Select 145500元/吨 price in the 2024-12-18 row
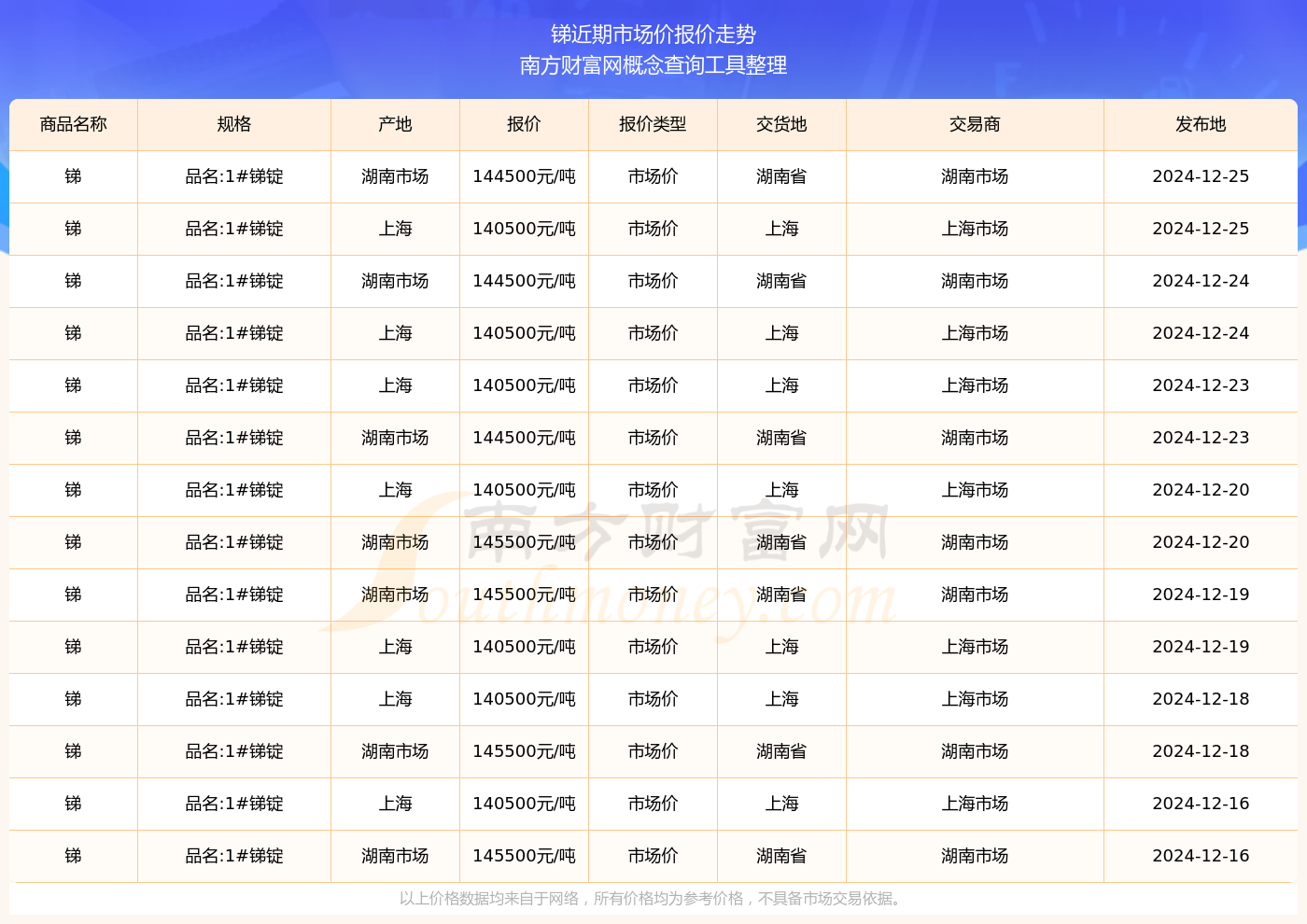The width and height of the screenshot is (1307, 924). pyautogui.click(x=525, y=751)
